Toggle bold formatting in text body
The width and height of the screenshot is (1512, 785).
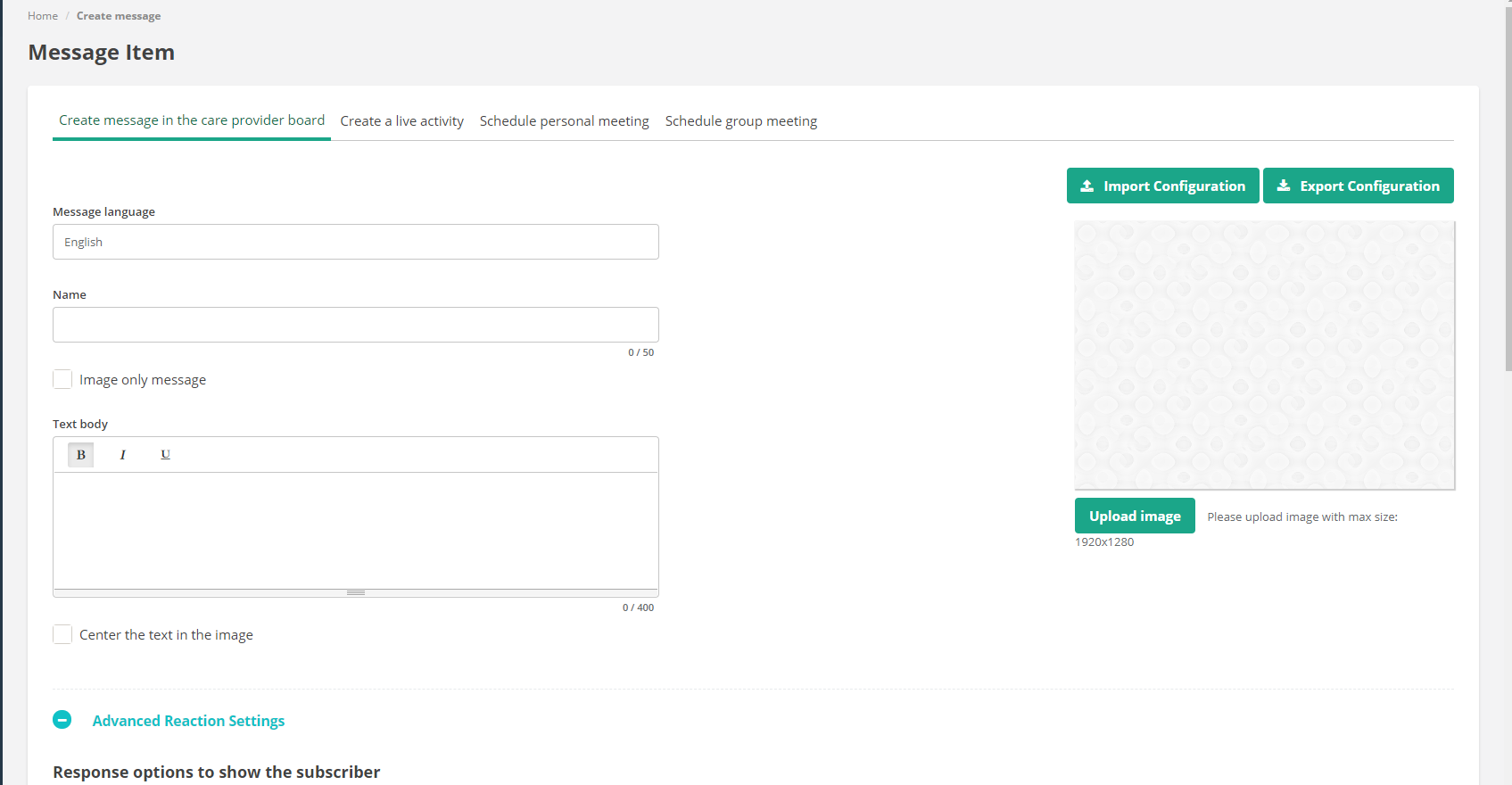click(x=80, y=455)
